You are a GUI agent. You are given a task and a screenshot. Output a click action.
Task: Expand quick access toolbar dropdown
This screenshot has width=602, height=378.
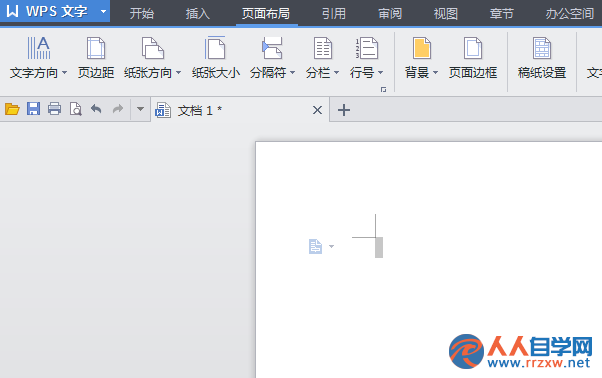[140, 109]
